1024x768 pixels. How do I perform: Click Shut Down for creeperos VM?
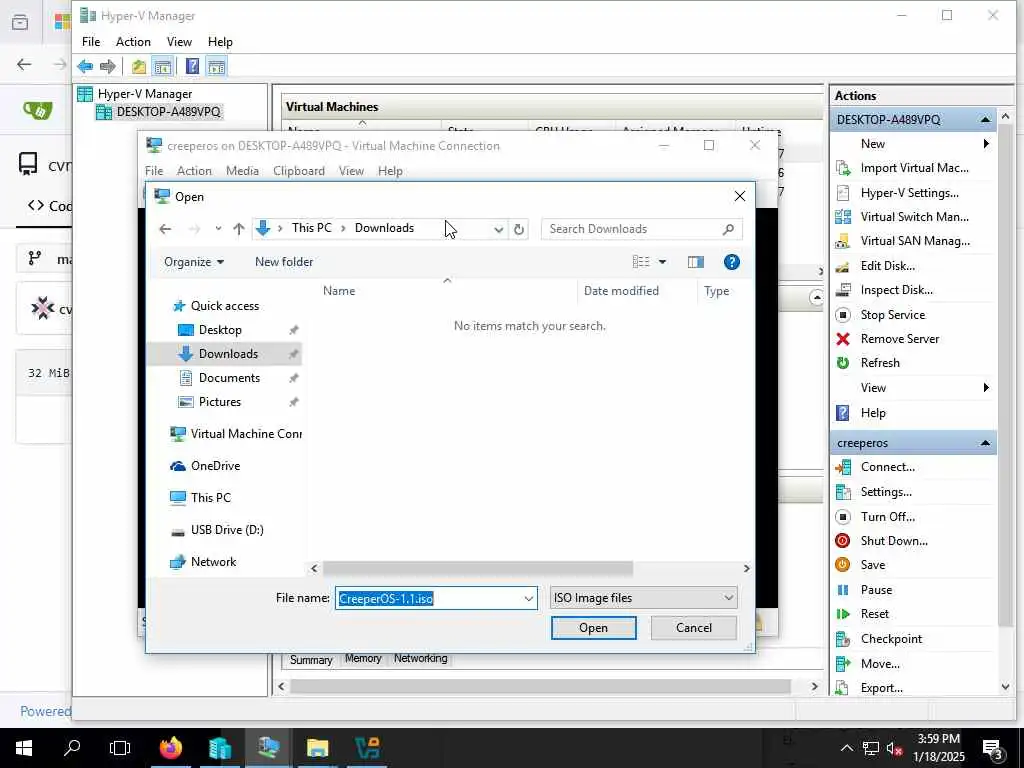point(893,541)
